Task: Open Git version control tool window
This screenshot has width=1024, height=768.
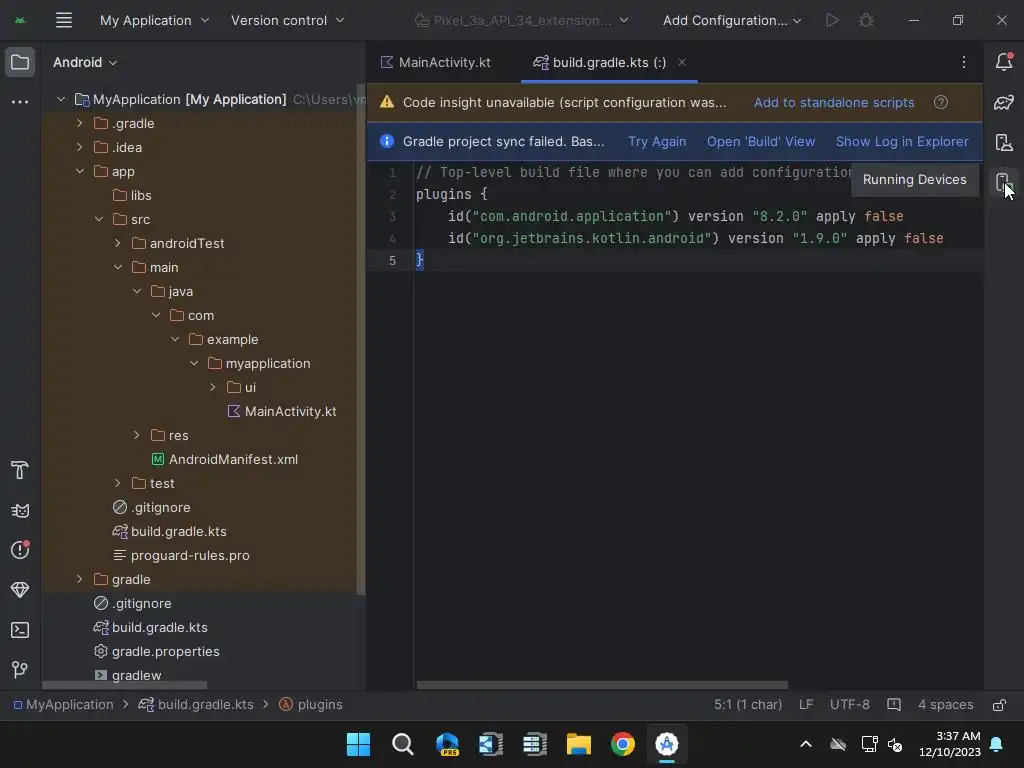Action: [20, 669]
